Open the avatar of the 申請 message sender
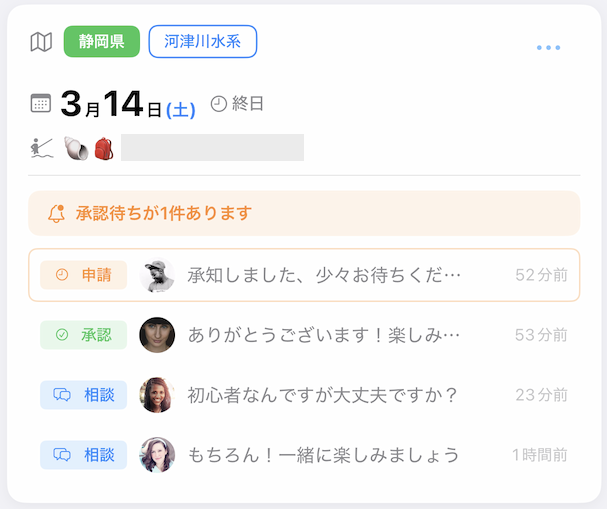 157,275
